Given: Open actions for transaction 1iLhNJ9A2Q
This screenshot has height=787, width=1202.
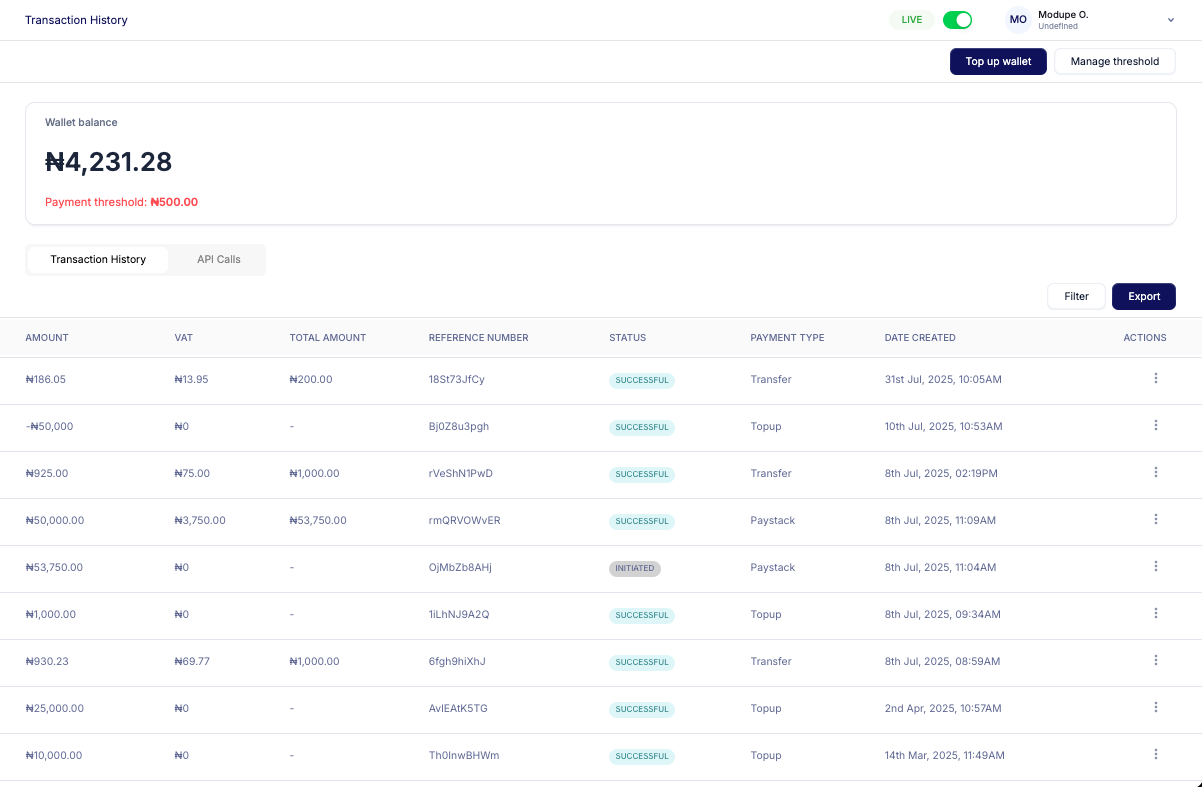Looking at the screenshot, I should 1155,613.
